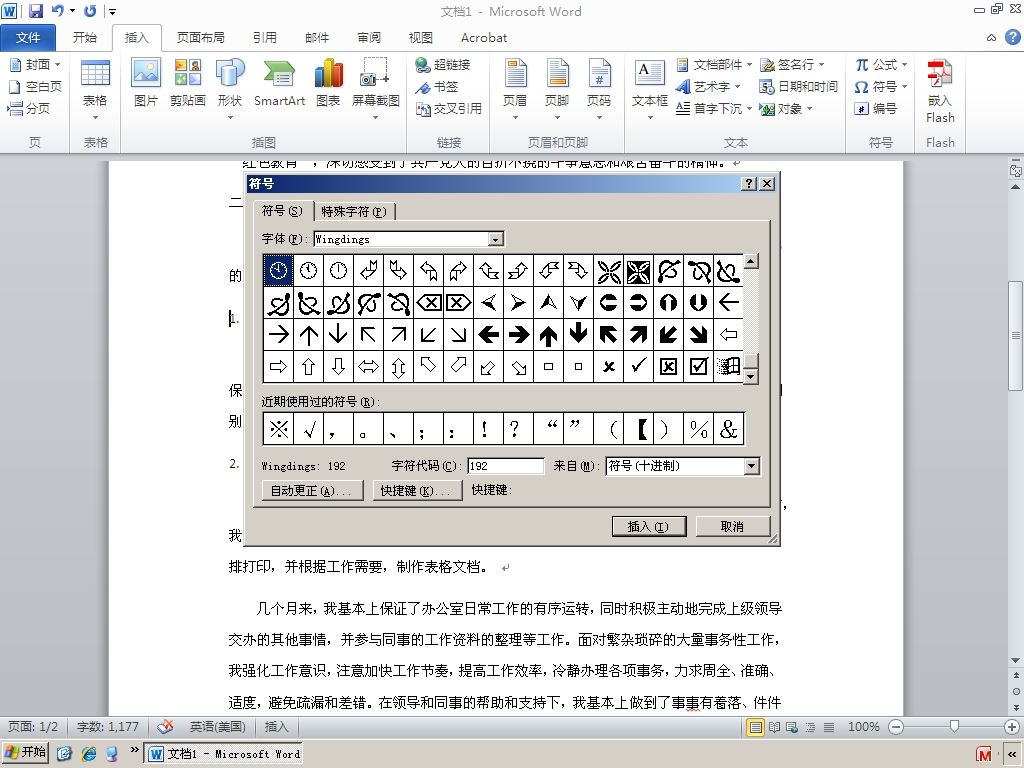This screenshot has height=768, width=1024.
Task: Select the Windows logo symbol in the grid
Action: tap(729, 366)
